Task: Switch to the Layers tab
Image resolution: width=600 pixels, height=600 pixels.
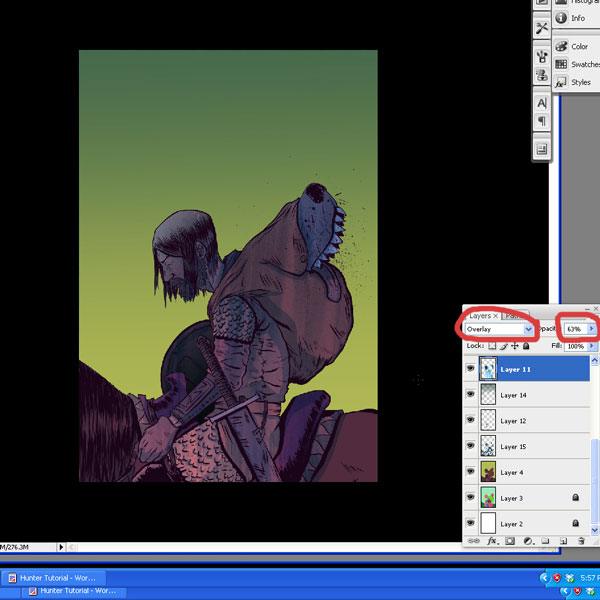Action: (x=480, y=315)
